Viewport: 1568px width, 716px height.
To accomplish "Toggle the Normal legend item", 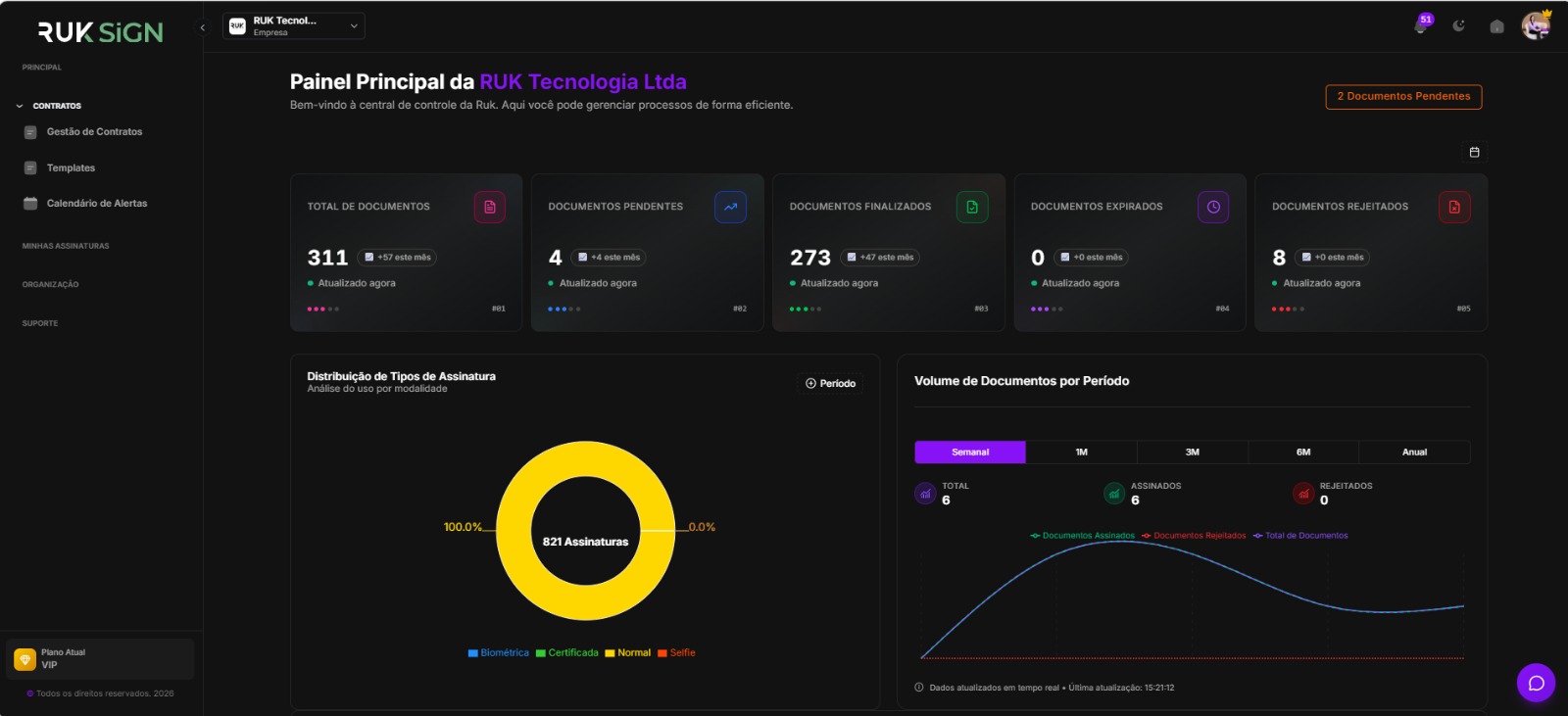I will 628,652.
